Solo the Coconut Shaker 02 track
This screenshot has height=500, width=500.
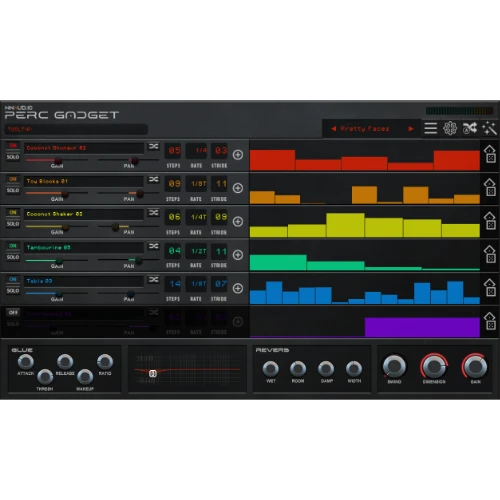(x=13, y=224)
